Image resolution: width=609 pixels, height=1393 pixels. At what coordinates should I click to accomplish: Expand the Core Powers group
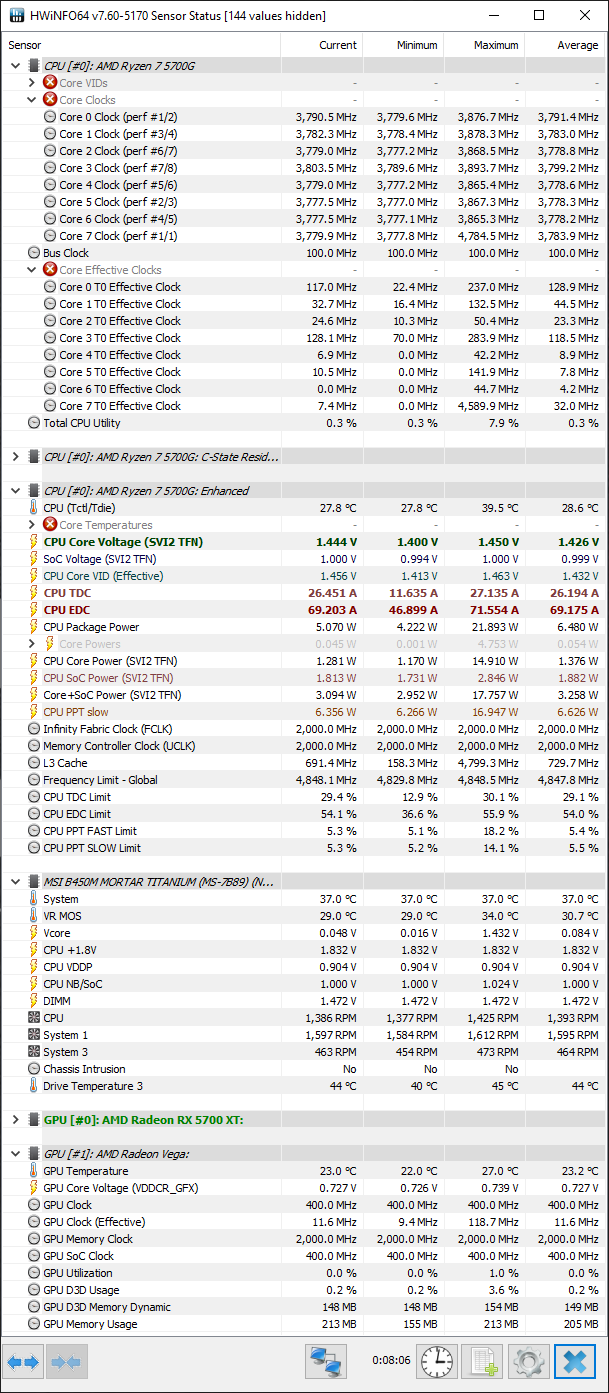(32, 644)
